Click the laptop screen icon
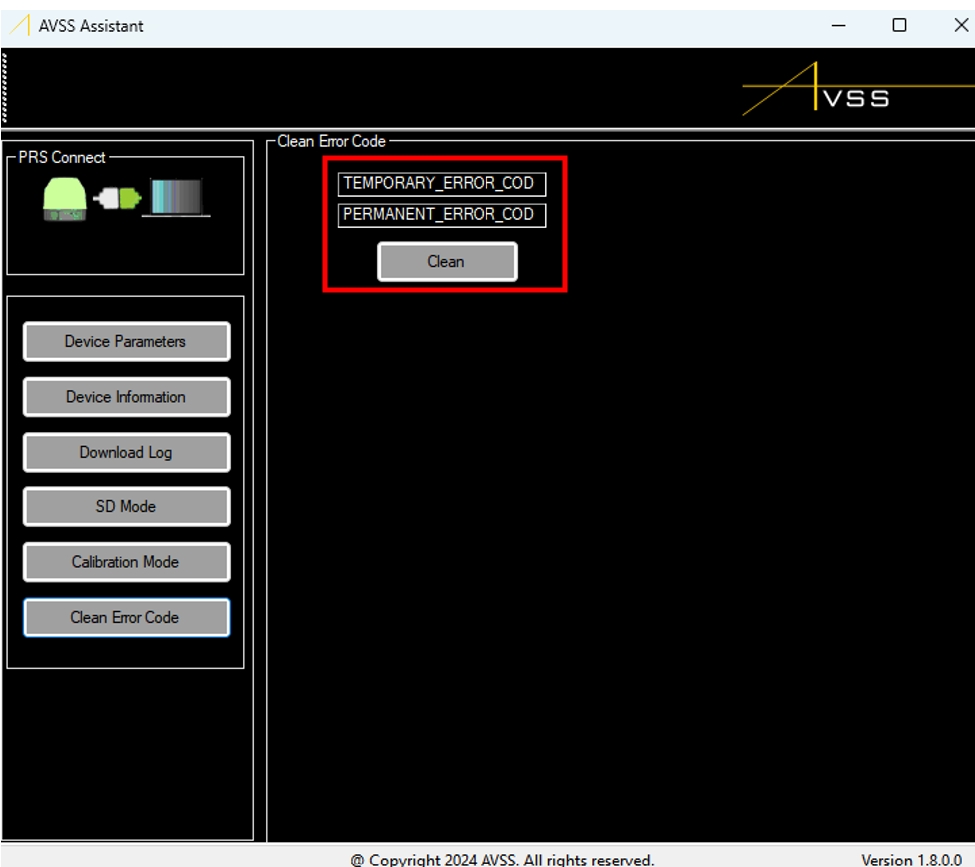975x867 pixels. point(176,197)
